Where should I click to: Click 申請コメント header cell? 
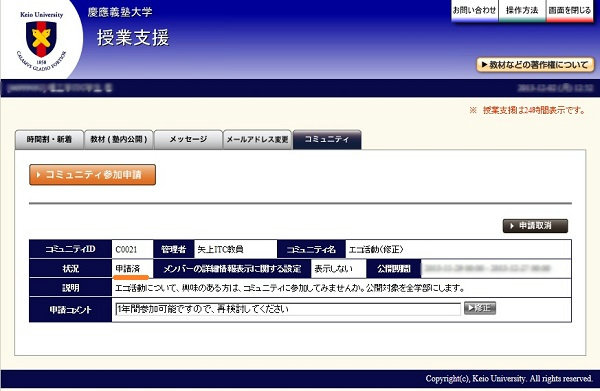tap(70, 310)
